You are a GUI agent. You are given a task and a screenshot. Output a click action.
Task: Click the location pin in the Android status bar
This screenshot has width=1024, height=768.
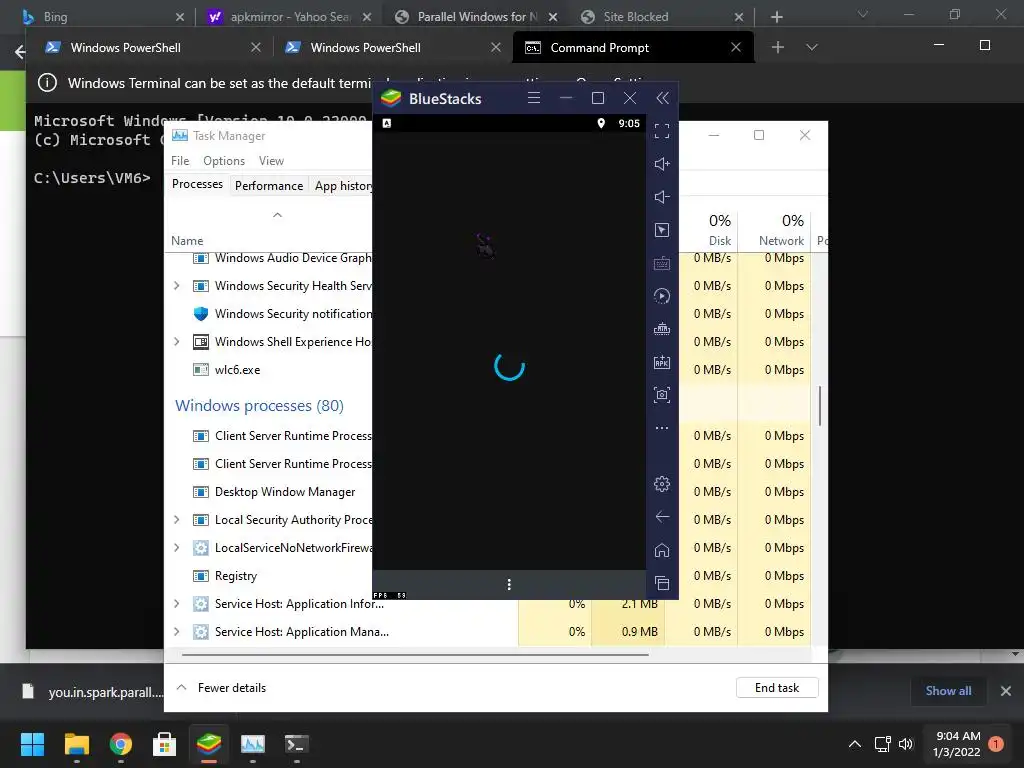tap(601, 123)
